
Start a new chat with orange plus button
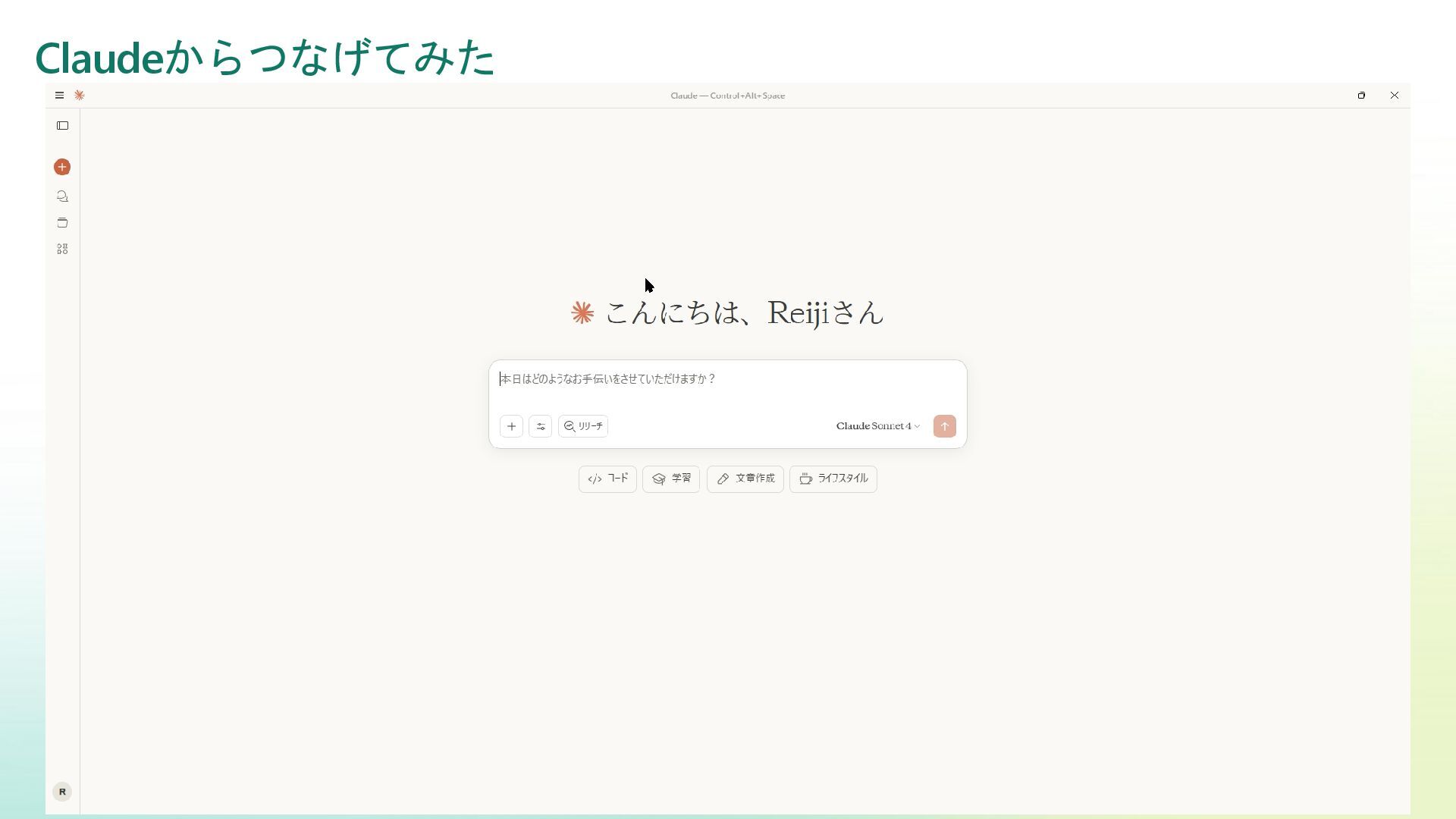tap(62, 167)
